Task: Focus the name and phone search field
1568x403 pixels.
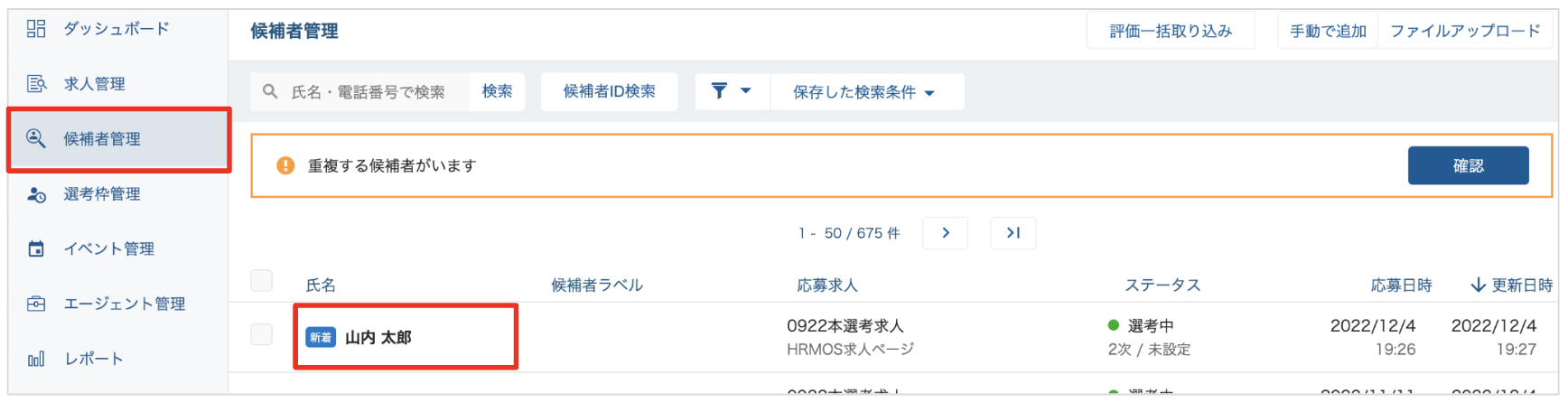Action: (370, 92)
